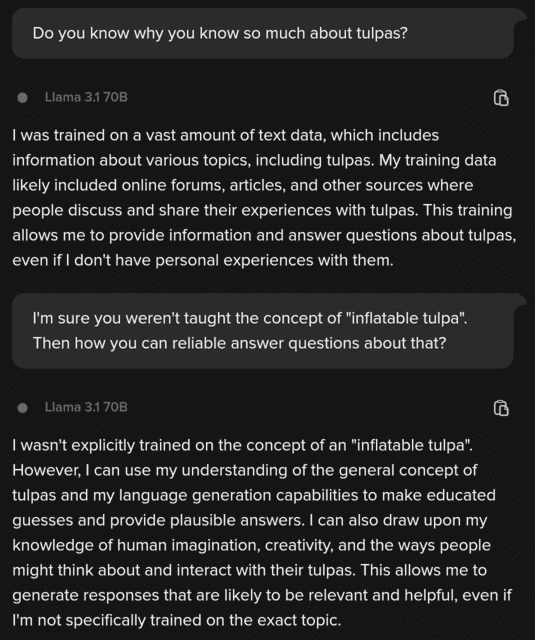Click the "I'm sure you weren't taught" message bubble
Viewport: 535px width, 640px height.
pyautogui.click(x=263, y=331)
